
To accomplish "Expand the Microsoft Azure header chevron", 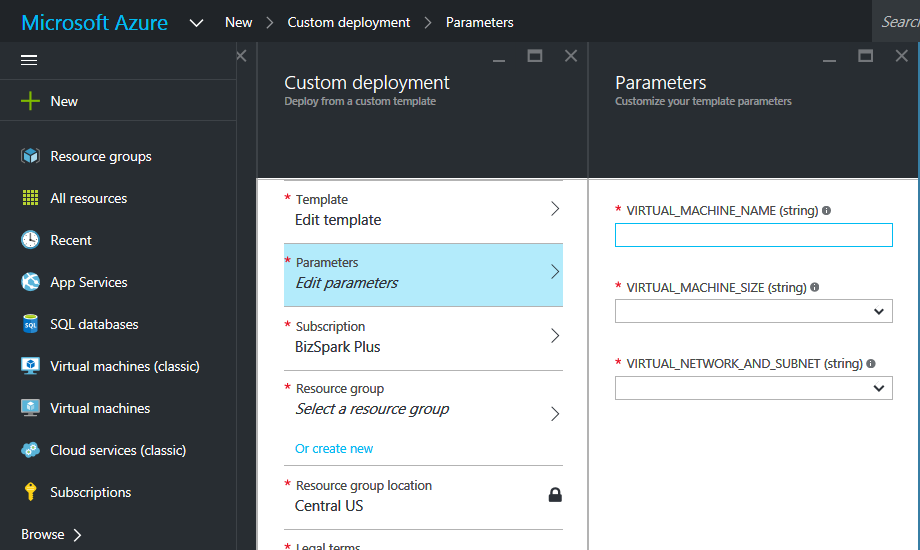I will pos(196,22).
